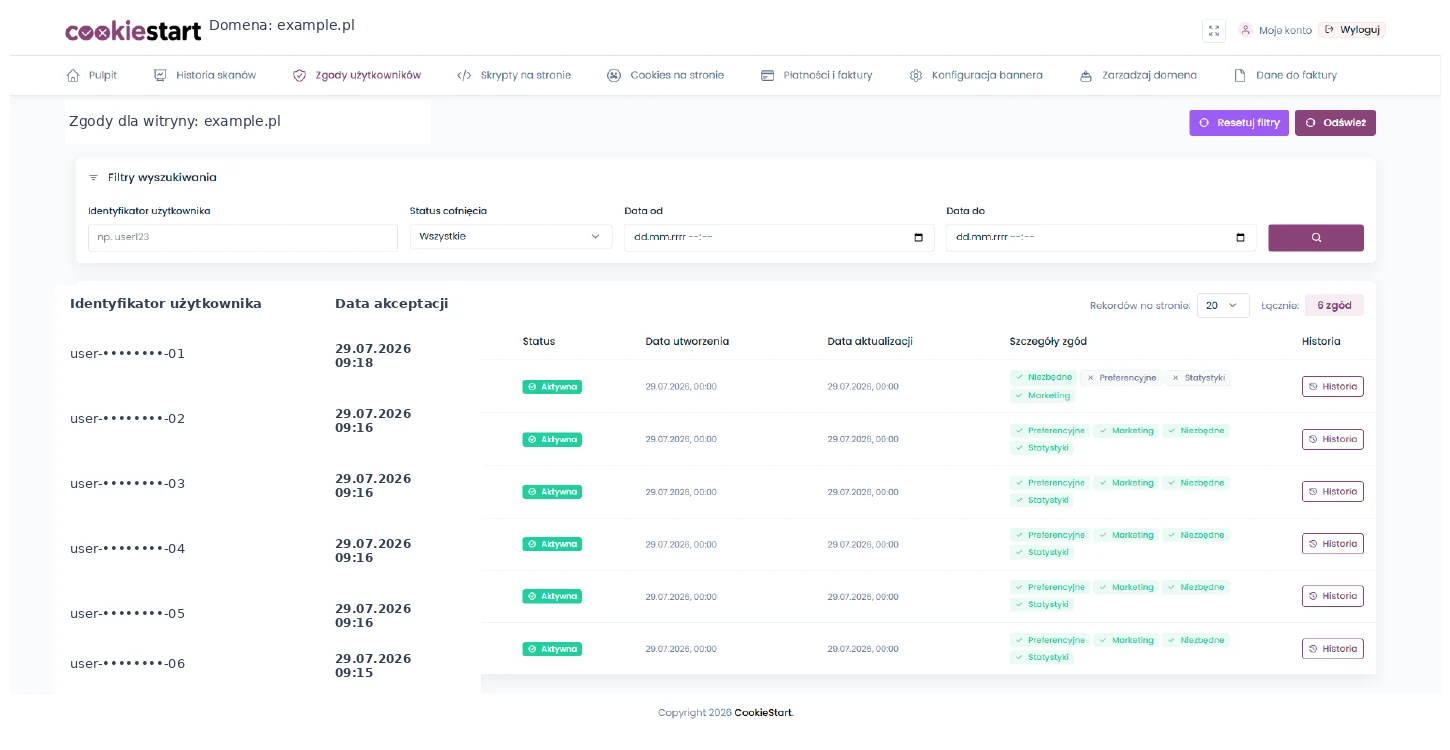Click the CookieStart logo
The width and height of the screenshot is (1450, 750).
[133, 31]
